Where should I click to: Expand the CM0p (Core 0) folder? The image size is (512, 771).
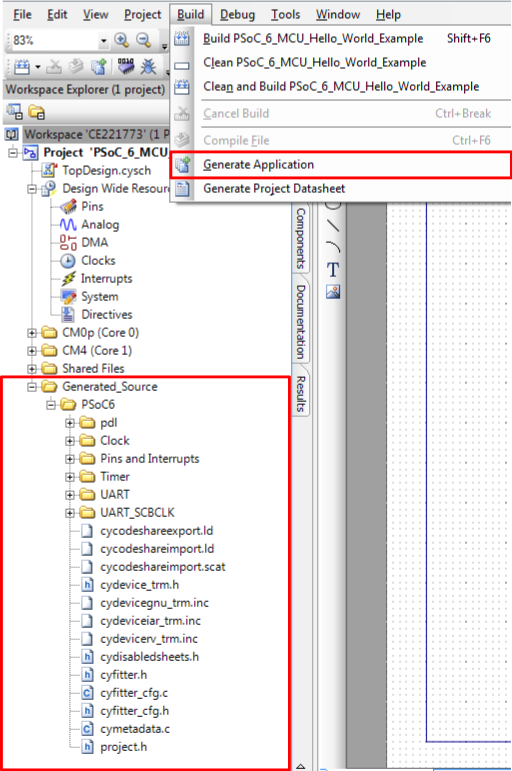point(31,333)
